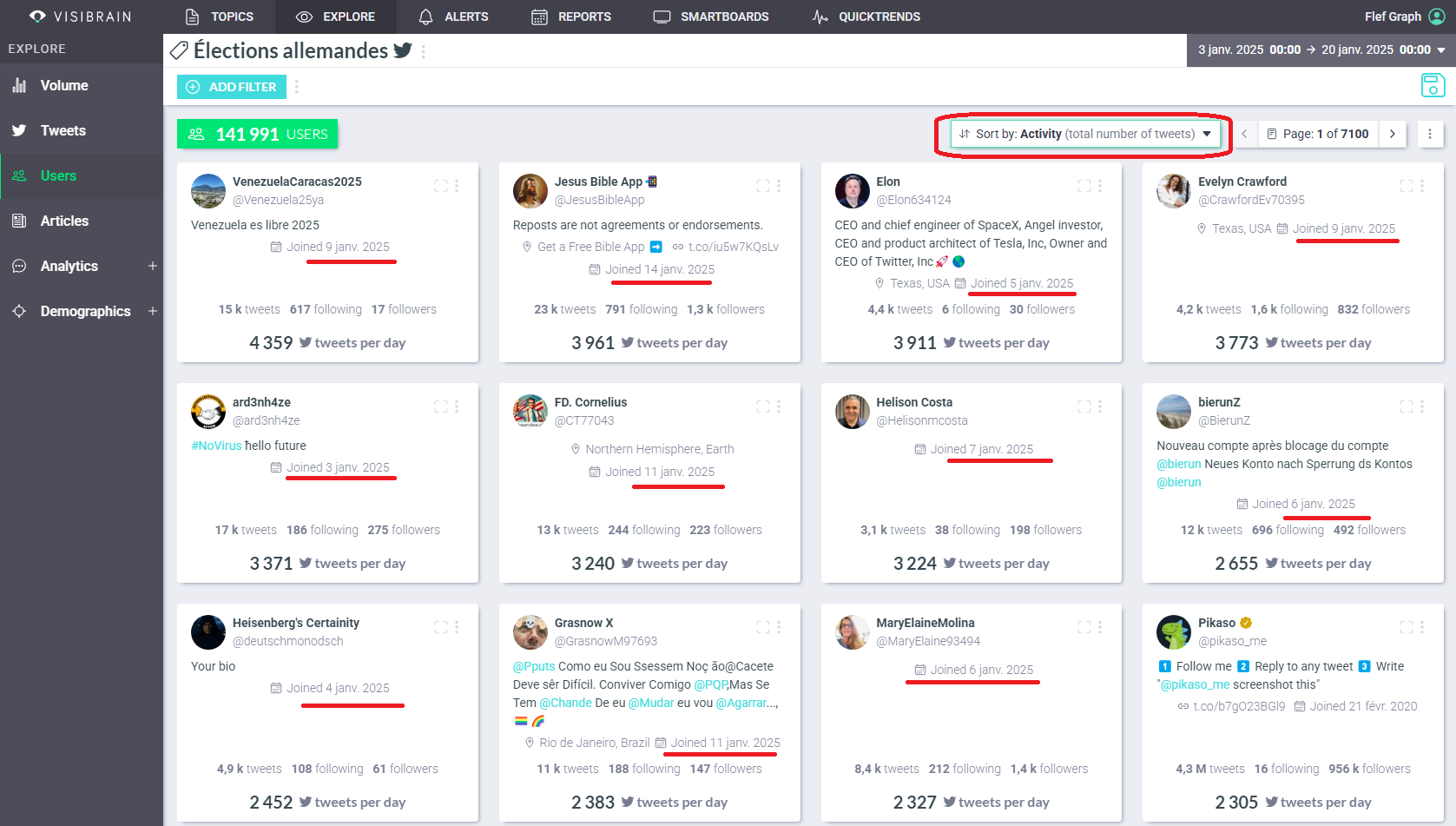1456x826 pixels.
Task: Open options menu next to Add Filter
Action: pos(297,87)
